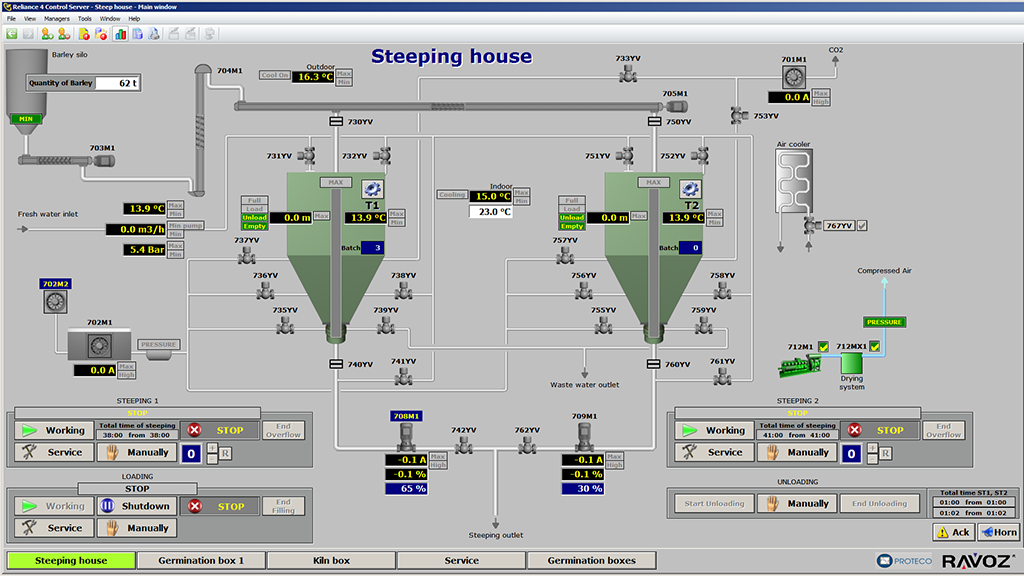Click the log off user toolbar icon
Image resolution: width=1024 pixels, height=576 pixels.
(64, 34)
